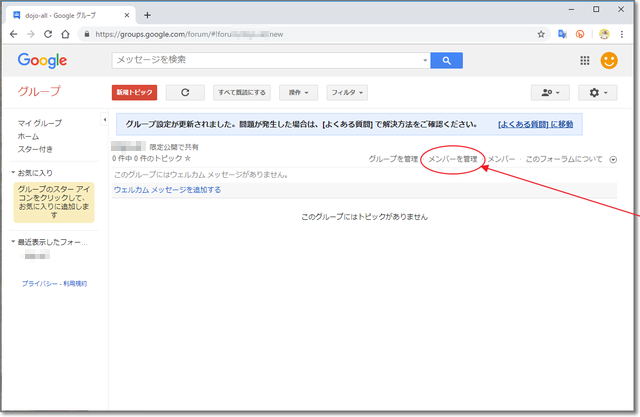Open a new browser tab

pyautogui.click(x=147, y=14)
